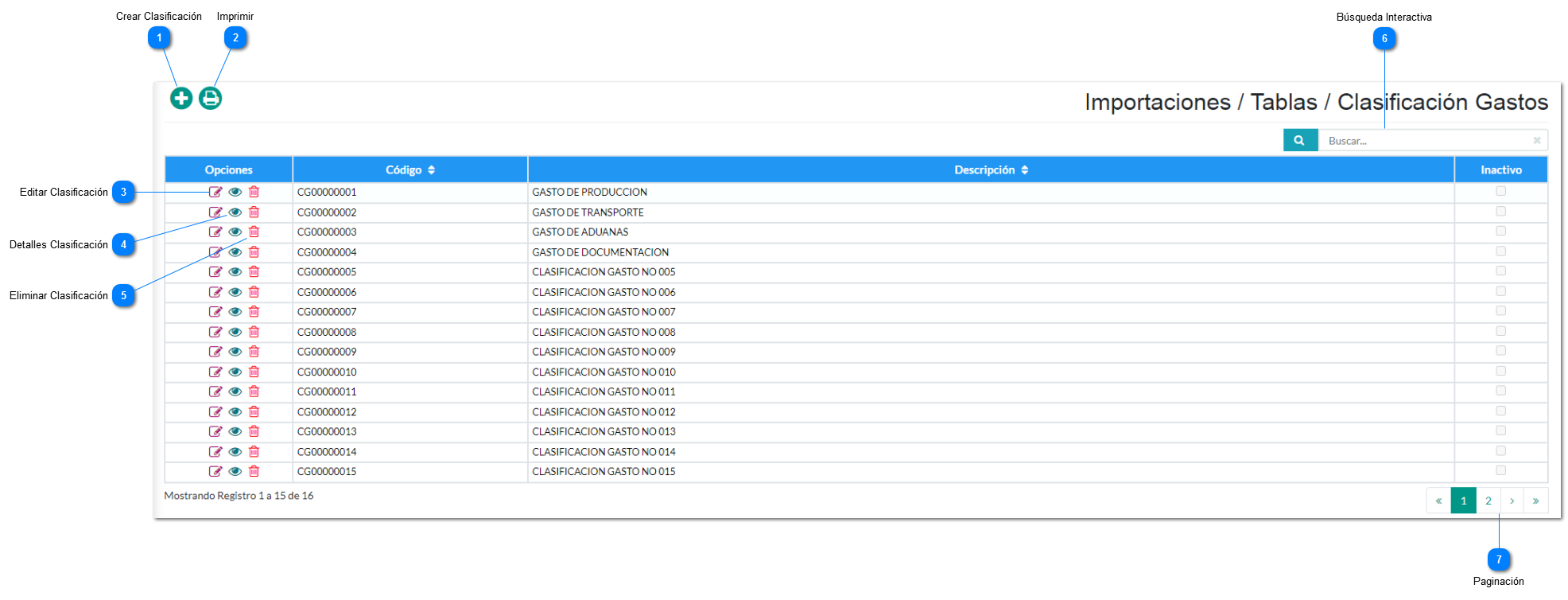This screenshot has height=600, width=1568.
Task: Edit classification CG00000002
Action: coord(215,212)
